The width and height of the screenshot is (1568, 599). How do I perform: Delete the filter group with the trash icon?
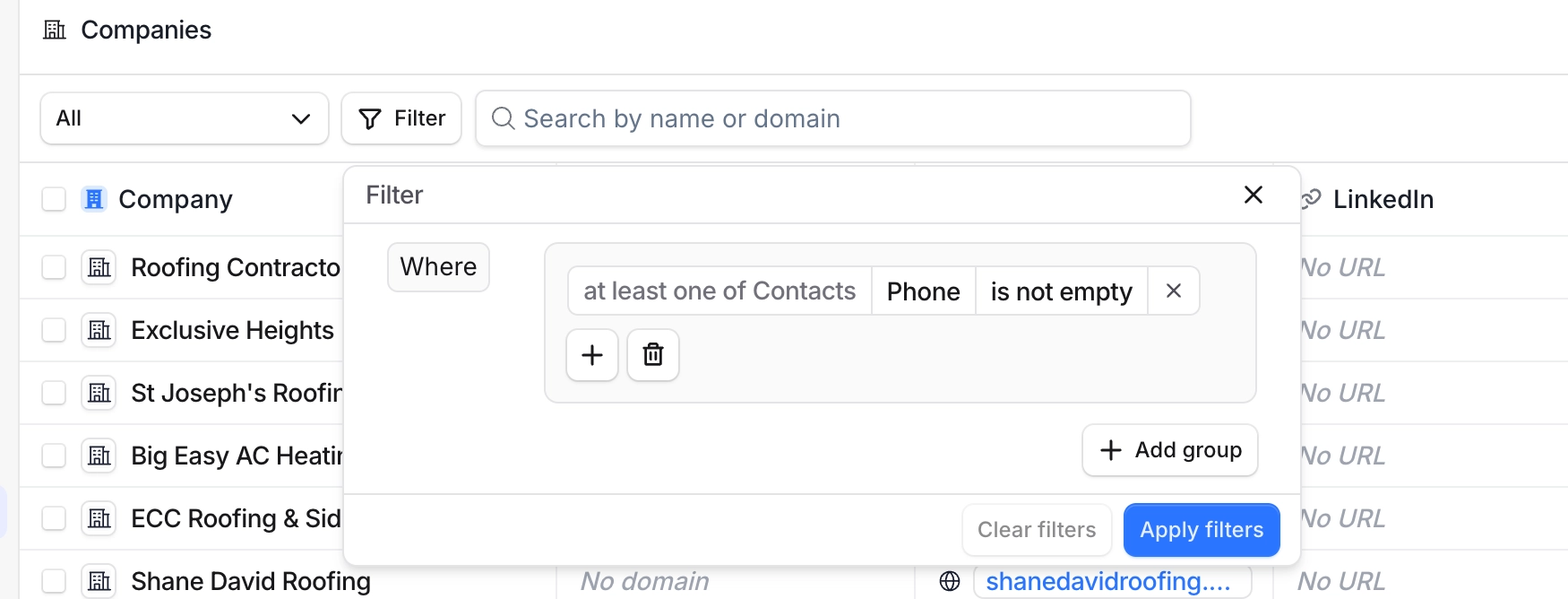[653, 355]
